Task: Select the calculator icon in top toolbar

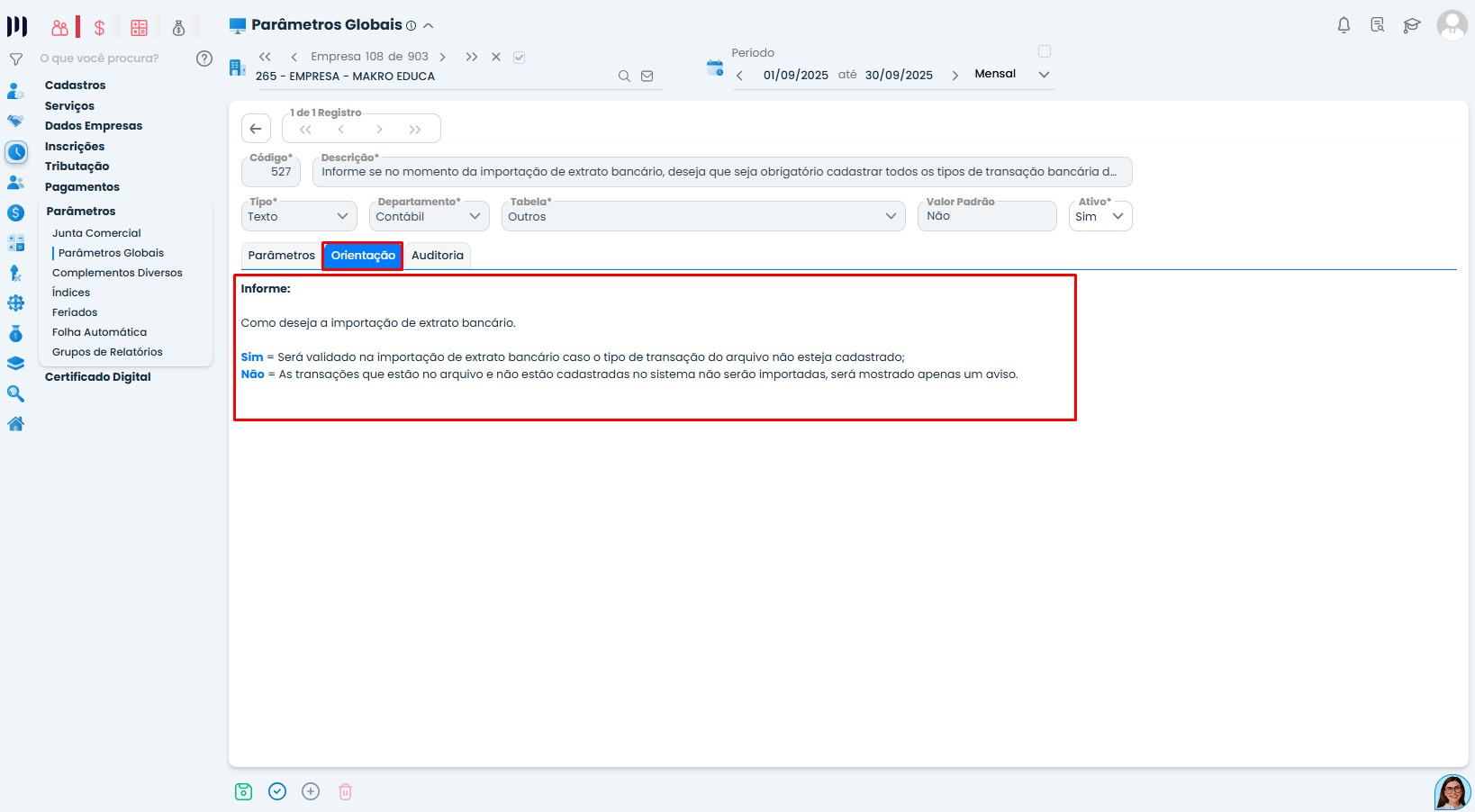Action: 139,27
